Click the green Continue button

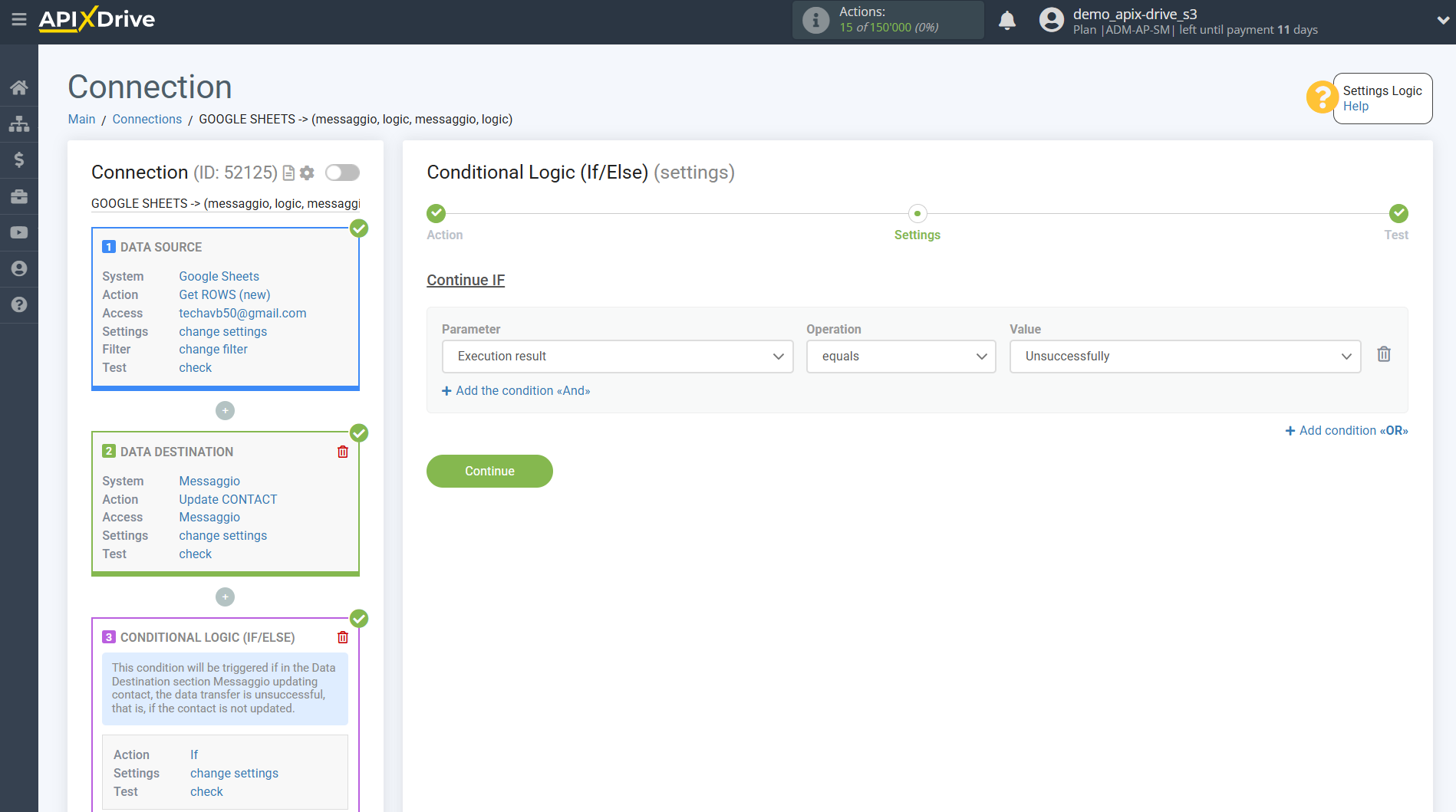click(x=489, y=471)
